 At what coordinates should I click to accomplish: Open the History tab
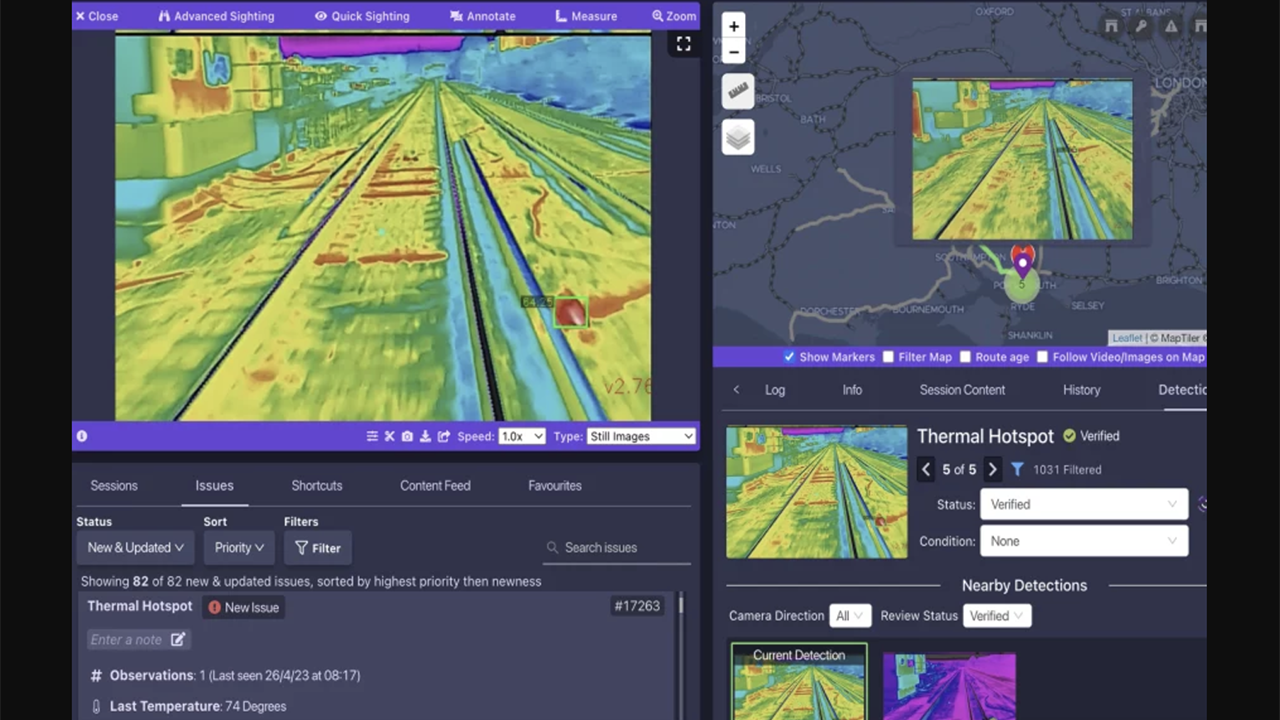point(1081,390)
